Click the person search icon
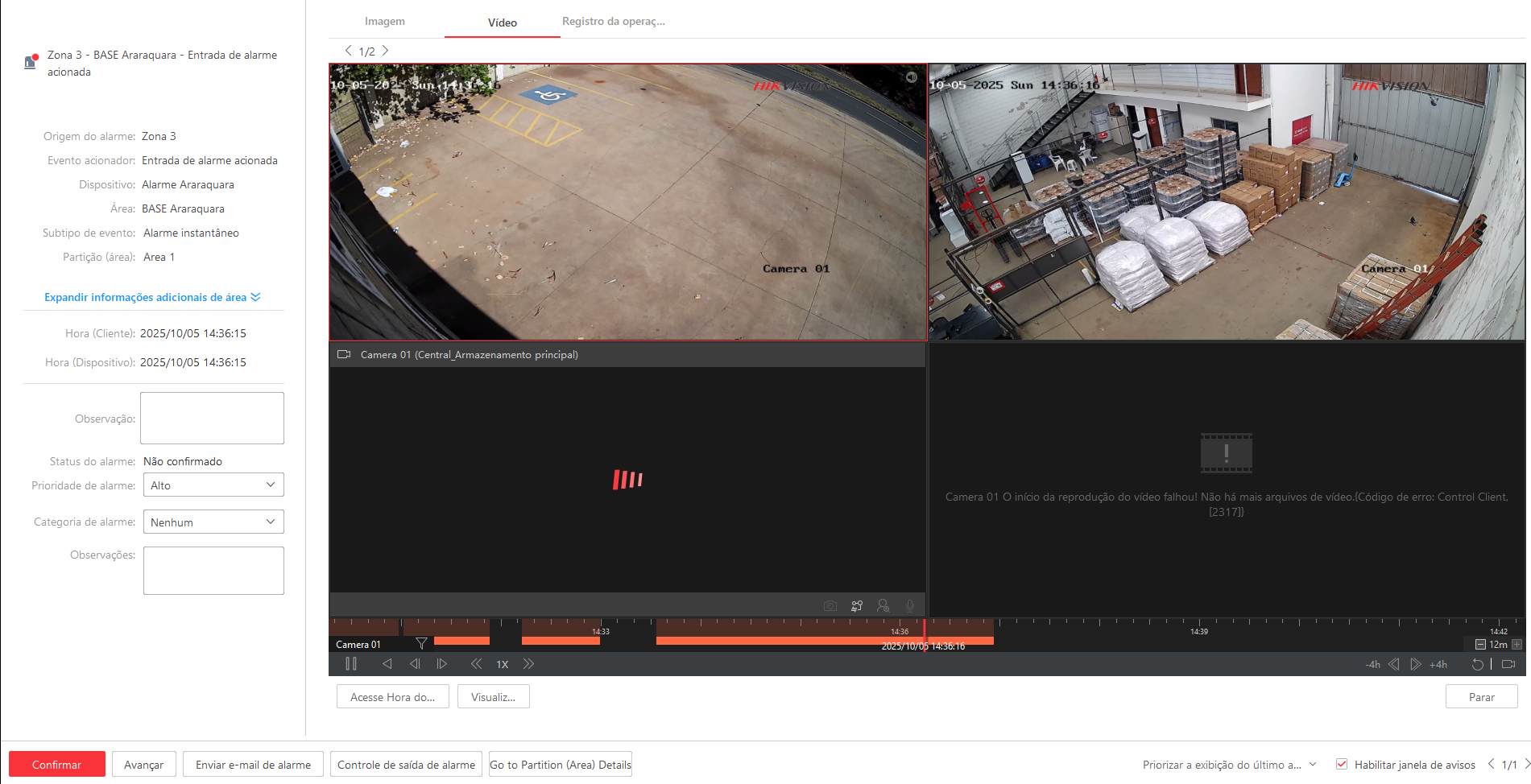Image resolution: width=1531 pixels, height=784 pixels. pos(883,605)
